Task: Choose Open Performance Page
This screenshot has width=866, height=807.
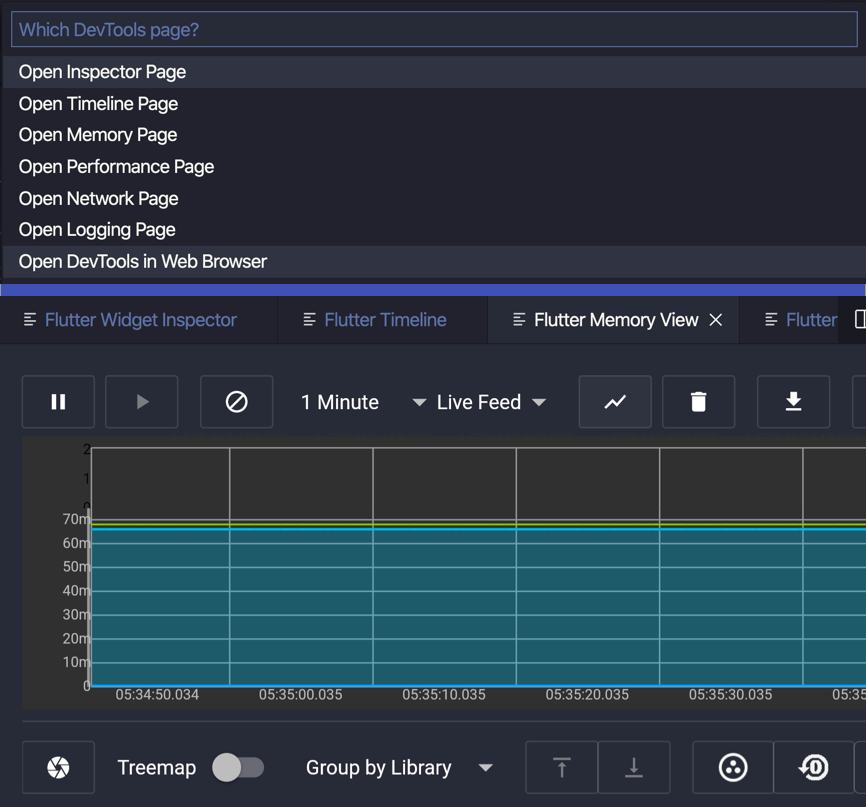Action: coord(434,167)
